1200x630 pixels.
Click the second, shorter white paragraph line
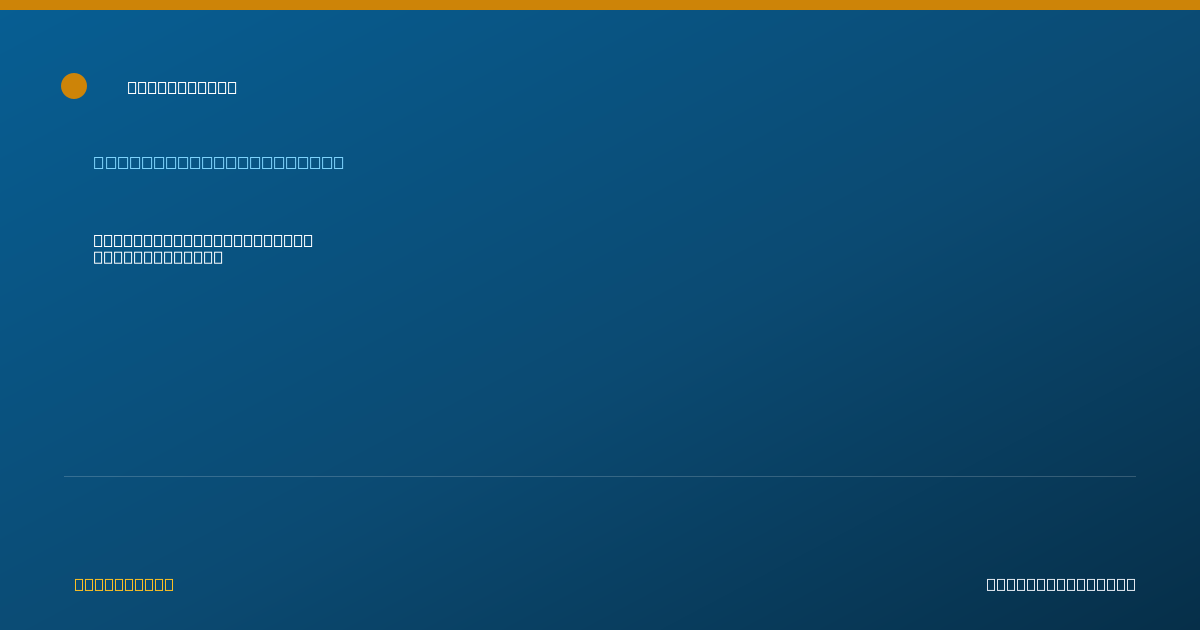pyautogui.click(x=158, y=257)
